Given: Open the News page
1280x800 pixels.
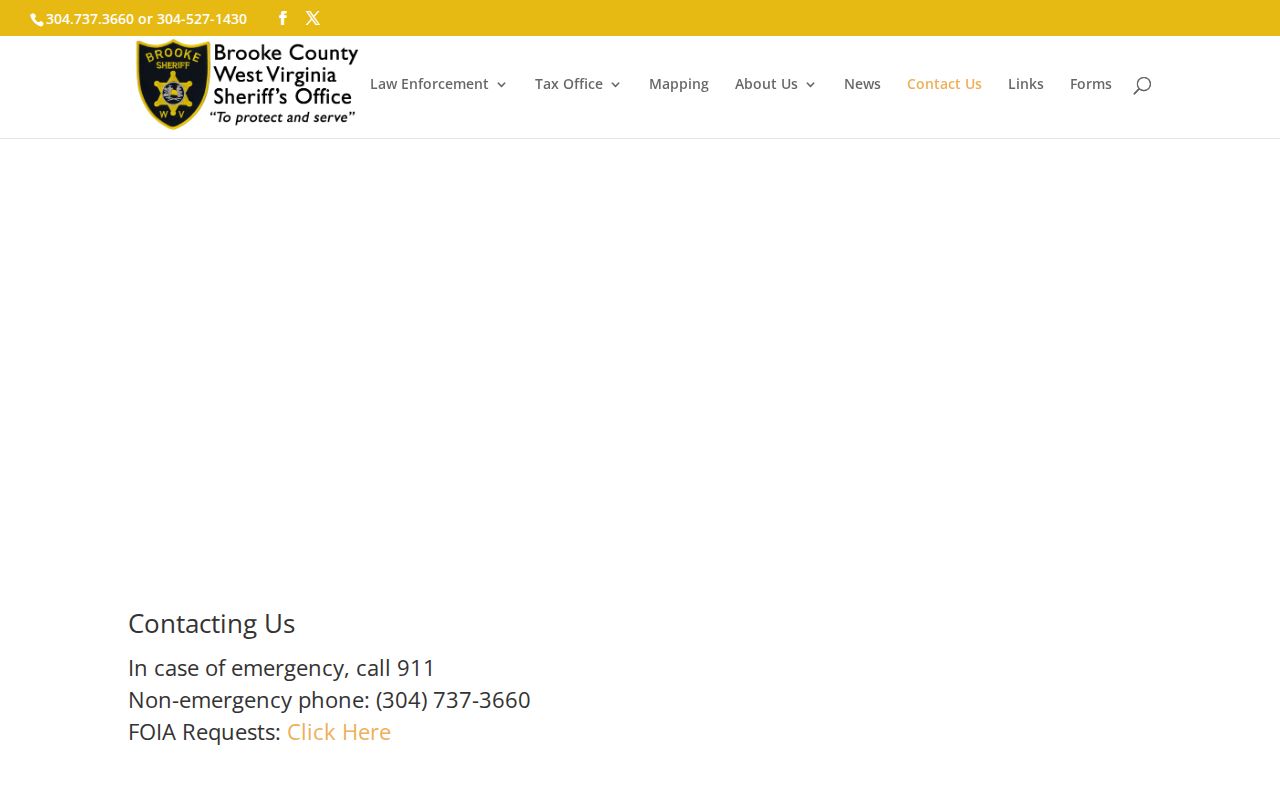Looking at the screenshot, I should tap(862, 84).
